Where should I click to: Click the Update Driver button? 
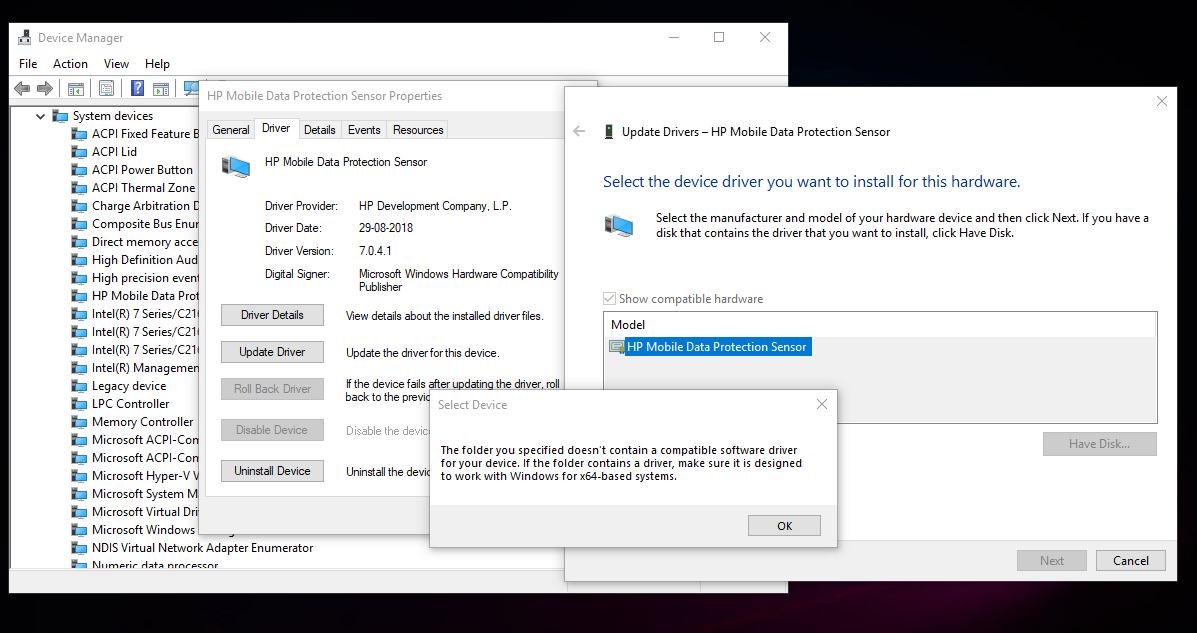272,351
